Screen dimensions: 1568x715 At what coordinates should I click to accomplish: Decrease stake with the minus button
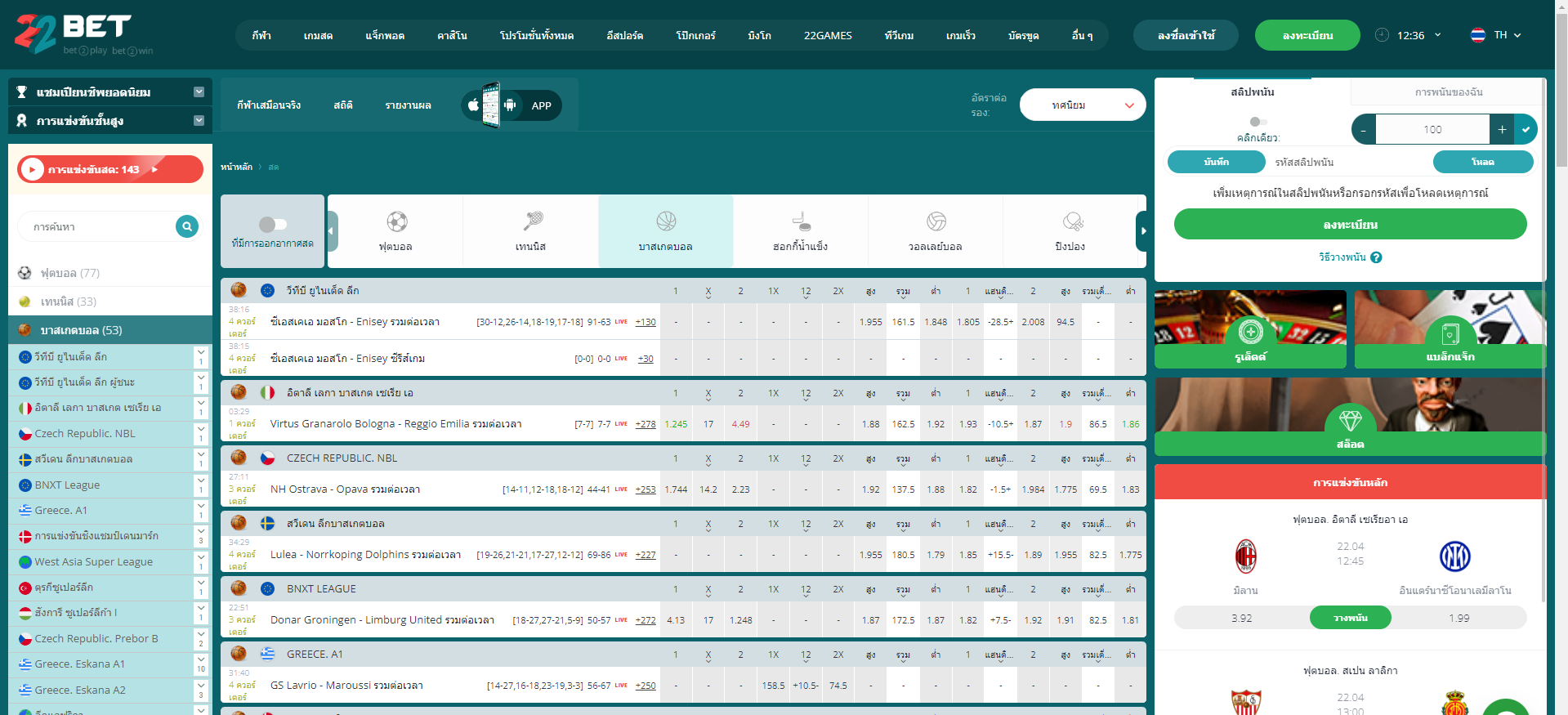pyautogui.click(x=1364, y=129)
